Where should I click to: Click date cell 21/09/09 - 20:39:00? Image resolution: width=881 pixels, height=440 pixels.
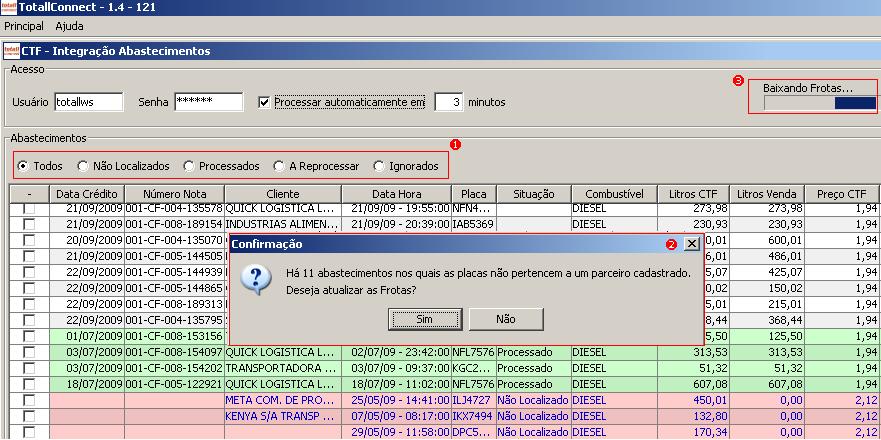pyautogui.click(x=397, y=224)
